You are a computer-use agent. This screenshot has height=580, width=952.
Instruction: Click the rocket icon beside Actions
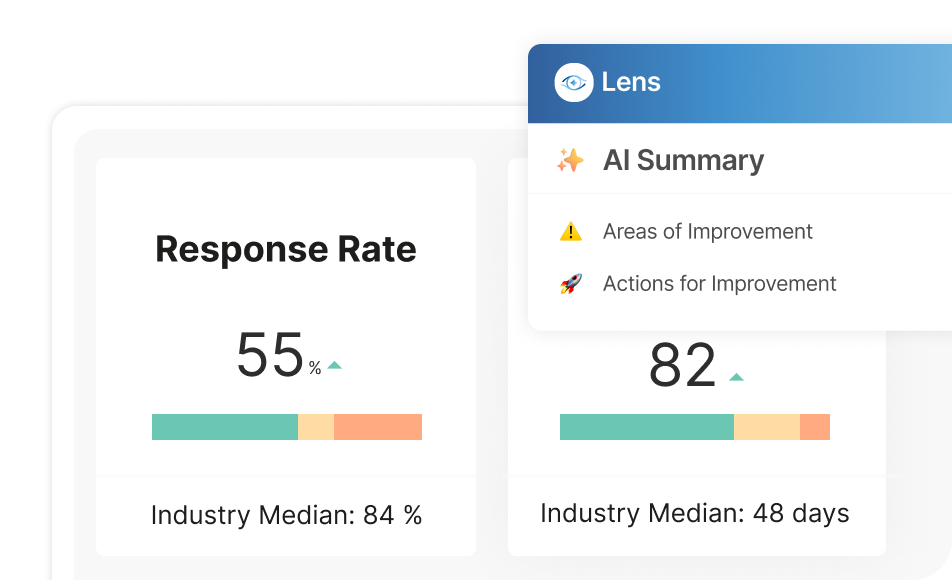tap(571, 284)
